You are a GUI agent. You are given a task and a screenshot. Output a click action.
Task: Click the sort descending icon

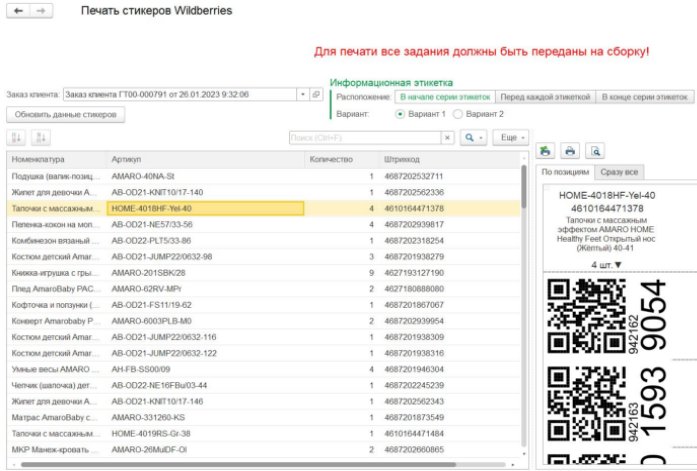click(40, 137)
